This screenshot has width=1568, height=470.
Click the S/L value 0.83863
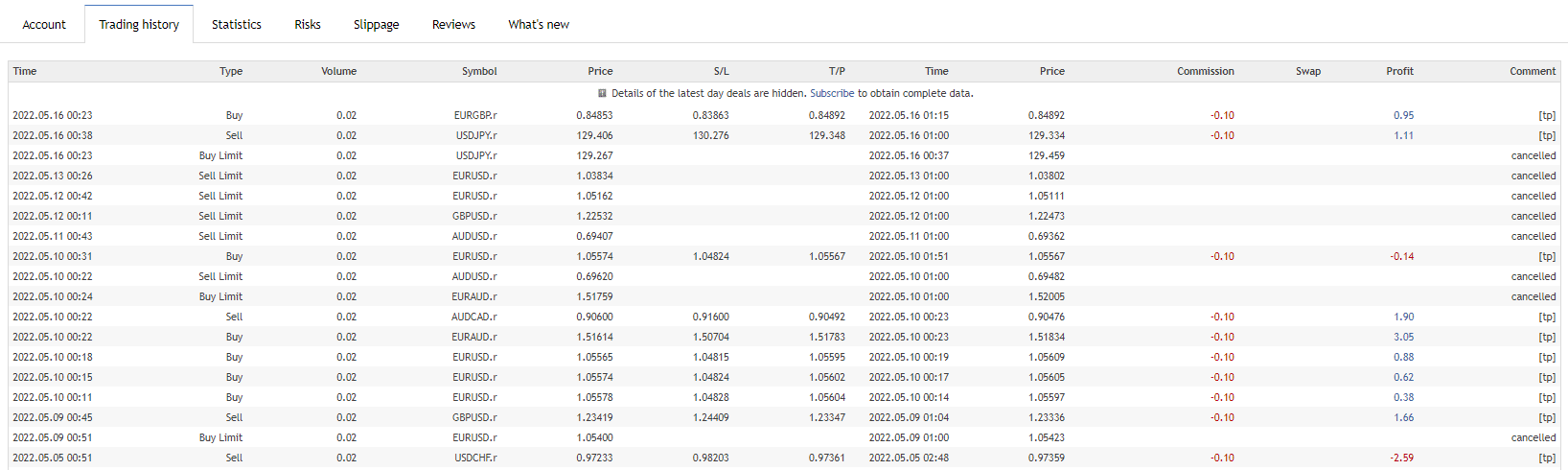point(710,115)
